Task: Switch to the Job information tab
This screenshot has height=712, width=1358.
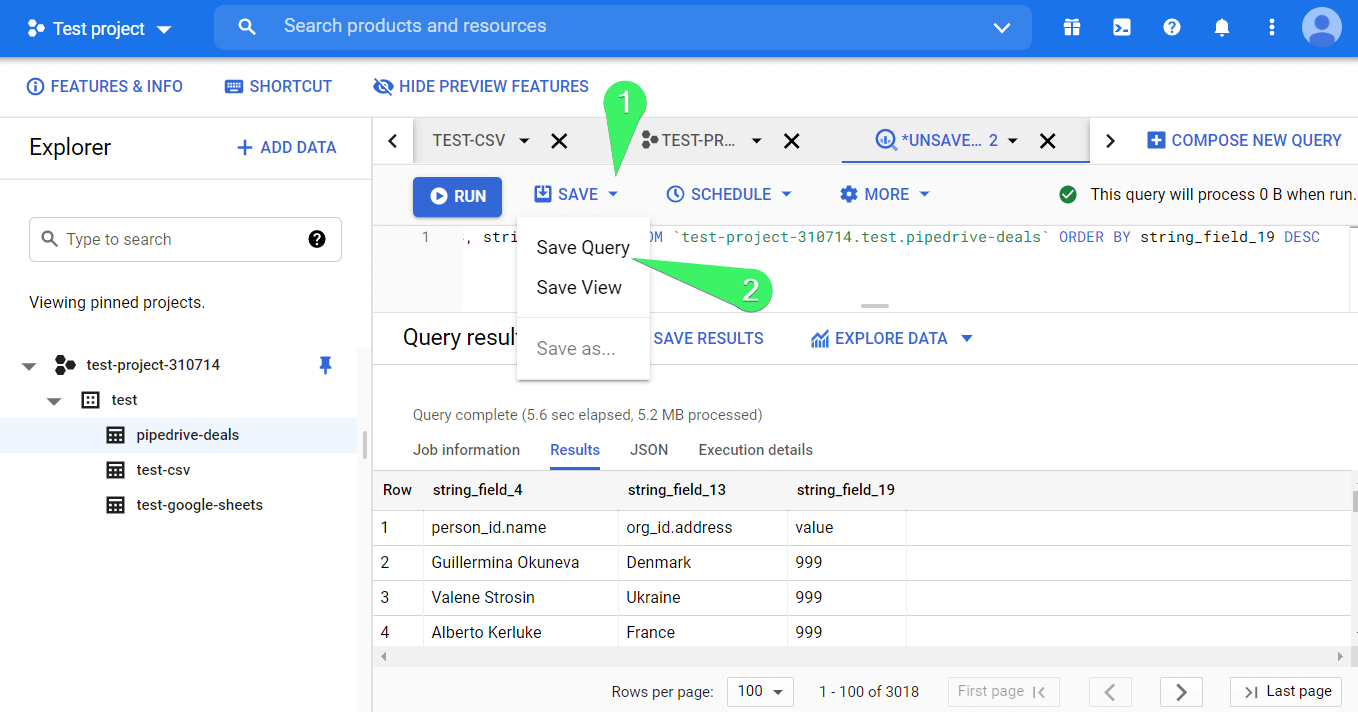Action: [x=466, y=450]
